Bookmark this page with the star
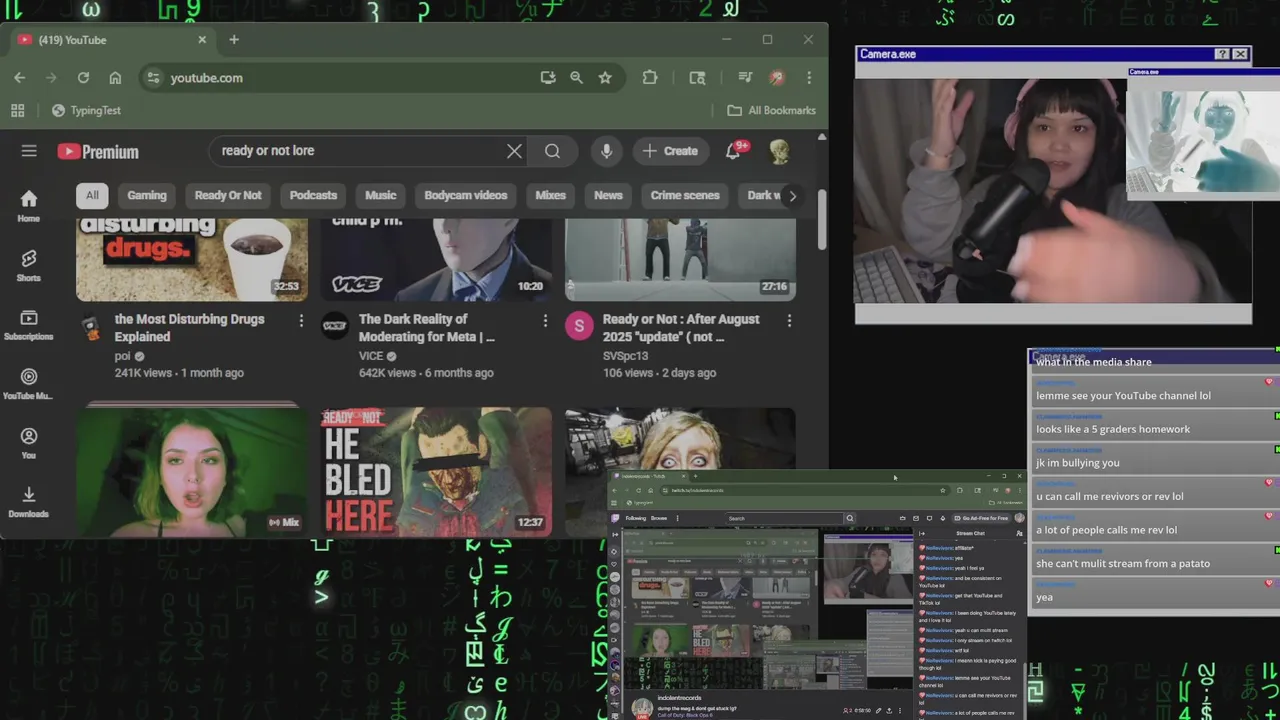This screenshot has width=1280, height=720. (605, 78)
